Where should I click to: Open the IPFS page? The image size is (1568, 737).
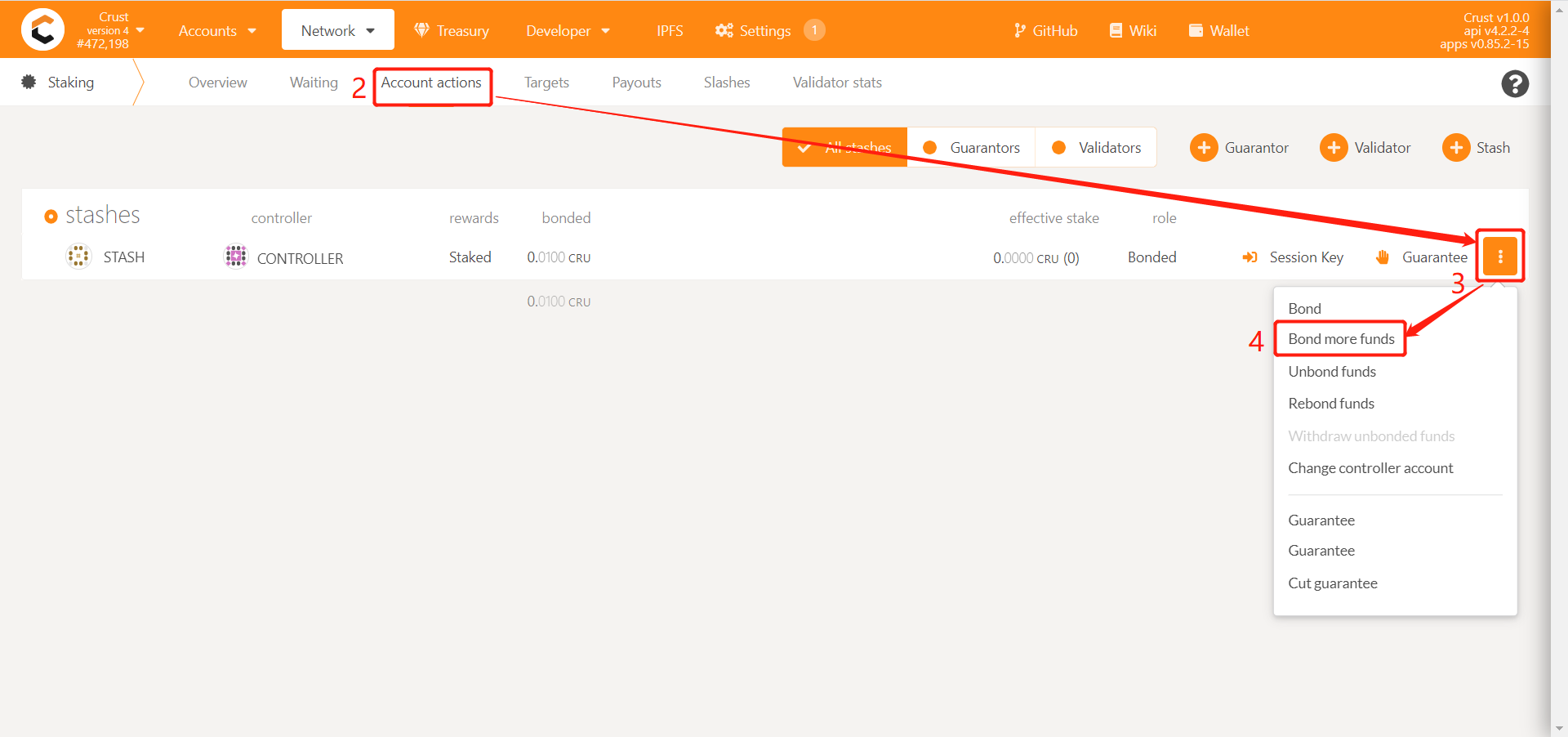(x=670, y=30)
